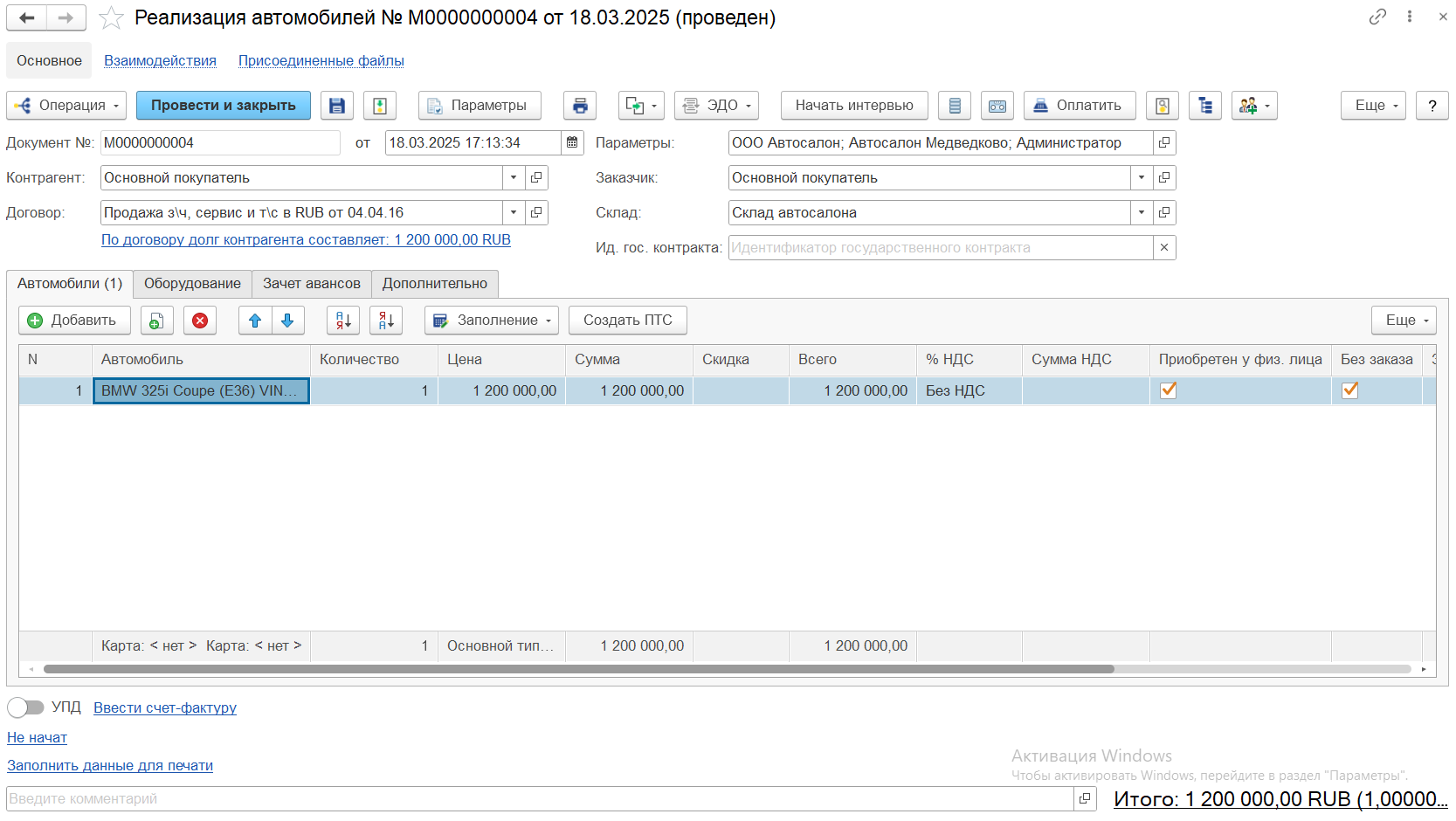Viewport: 1456px width, 821px height.
Task: Move the row down with the blue arrow
Action: point(287,321)
